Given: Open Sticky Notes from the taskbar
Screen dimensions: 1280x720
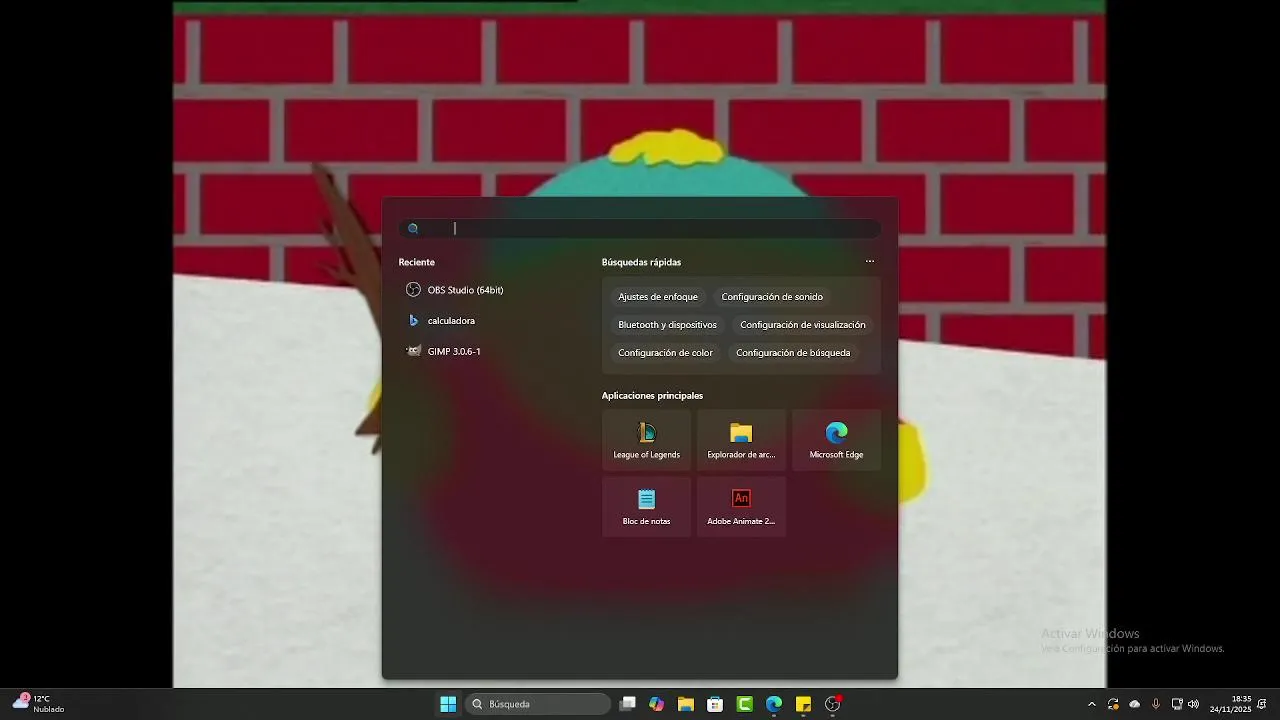Looking at the screenshot, I should point(803,704).
